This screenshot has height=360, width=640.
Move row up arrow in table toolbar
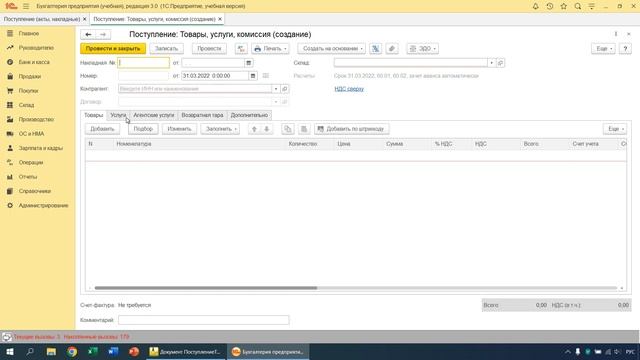click(254, 129)
